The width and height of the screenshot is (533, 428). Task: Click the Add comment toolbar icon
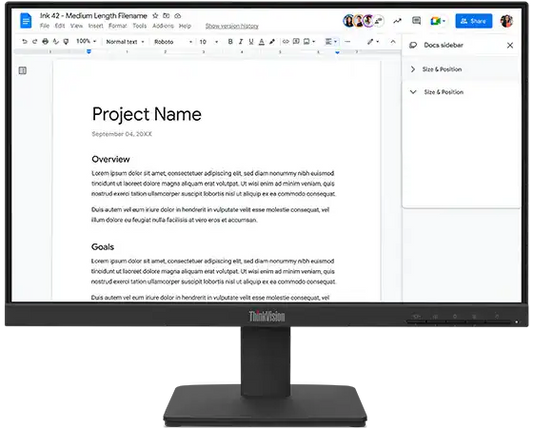pyautogui.click(x=296, y=41)
